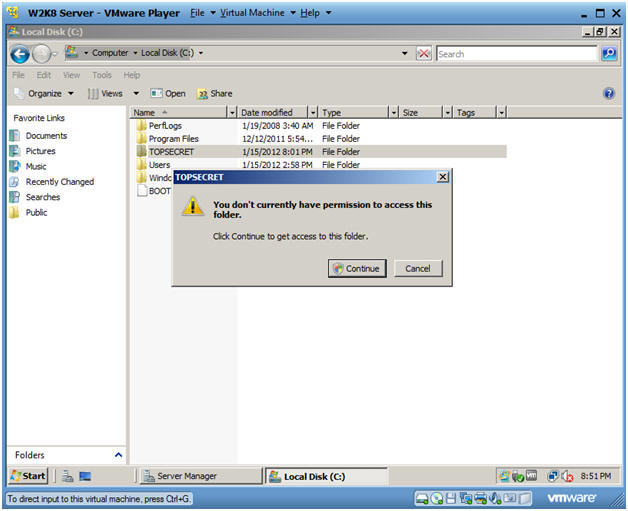Click the Server Manager quick launch icon
Image resolution: width=628 pixels, height=511 pixels.
pyautogui.click(x=67, y=476)
